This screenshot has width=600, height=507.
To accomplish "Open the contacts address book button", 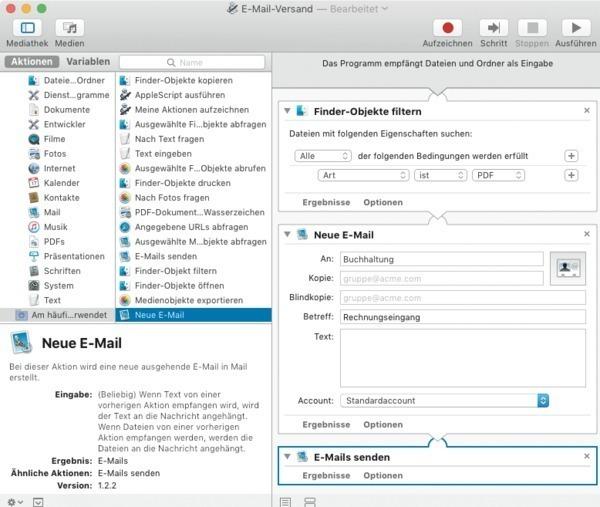I will [x=568, y=268].
